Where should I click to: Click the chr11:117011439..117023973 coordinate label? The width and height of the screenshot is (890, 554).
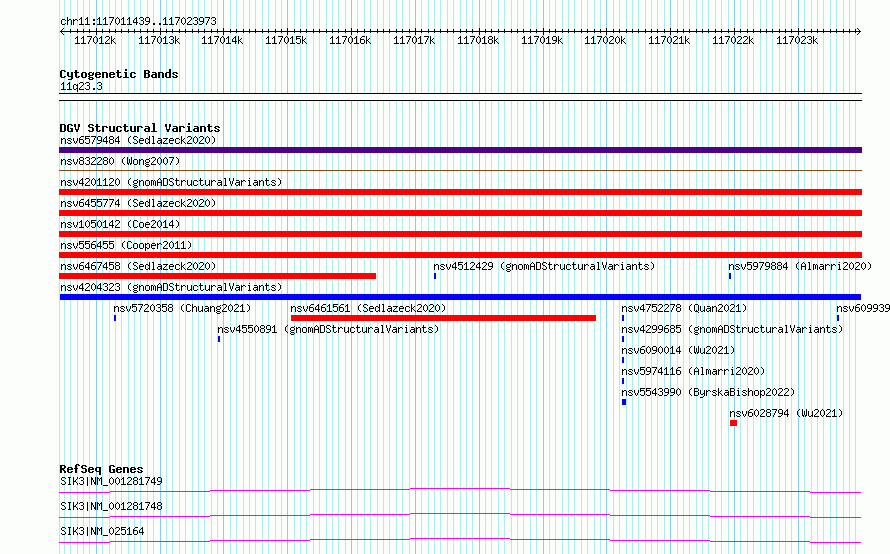(x=138, y=21)
